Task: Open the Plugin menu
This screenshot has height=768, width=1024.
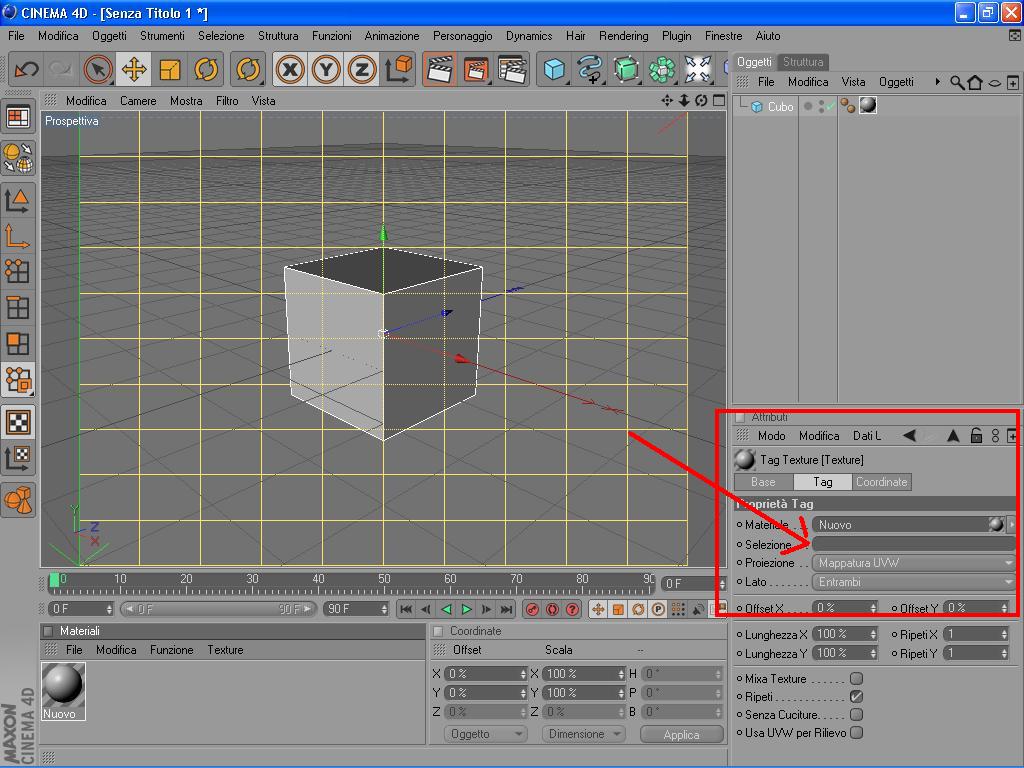Action: (677, 36)
